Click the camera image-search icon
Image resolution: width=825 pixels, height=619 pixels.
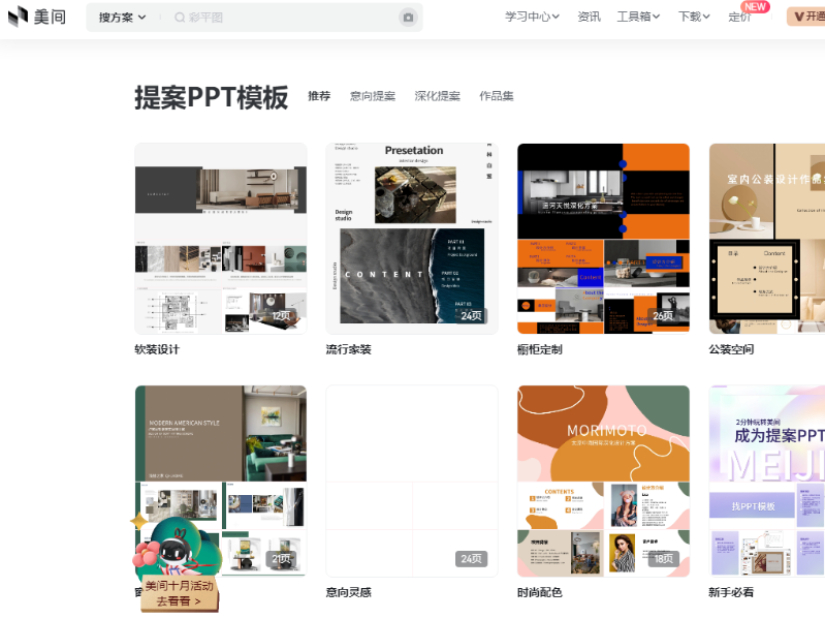tap(408, 17)
